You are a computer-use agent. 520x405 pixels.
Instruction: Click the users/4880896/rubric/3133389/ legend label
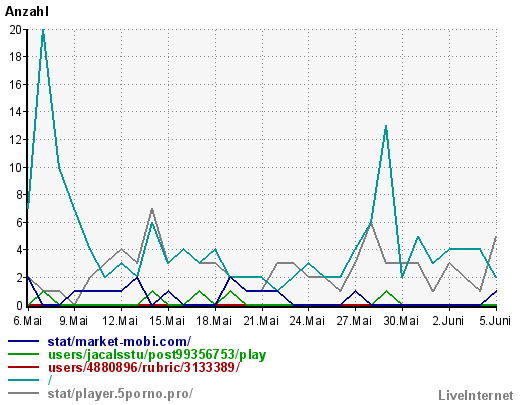[144, 367]
